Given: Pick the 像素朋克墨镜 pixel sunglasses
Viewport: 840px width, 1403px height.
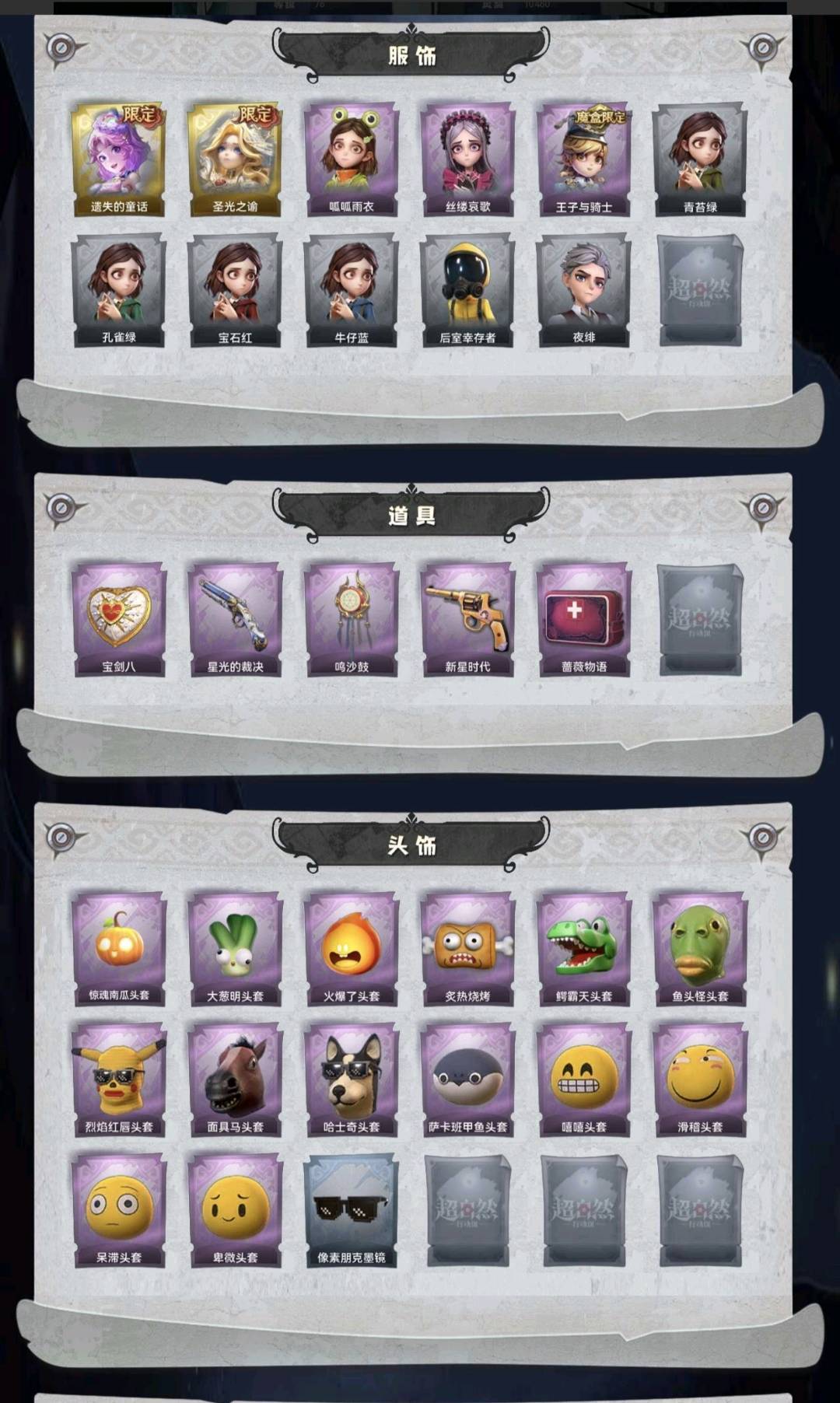Looking at the screenshot, I should (352, 1211).
